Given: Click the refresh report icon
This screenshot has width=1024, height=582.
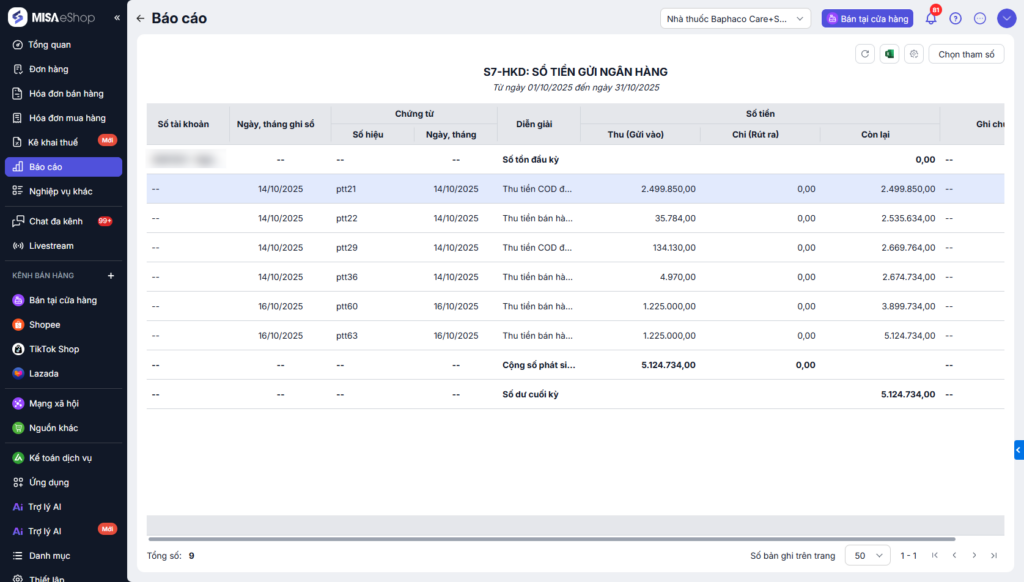Looking at the screenshot, I should pos(865,54).
